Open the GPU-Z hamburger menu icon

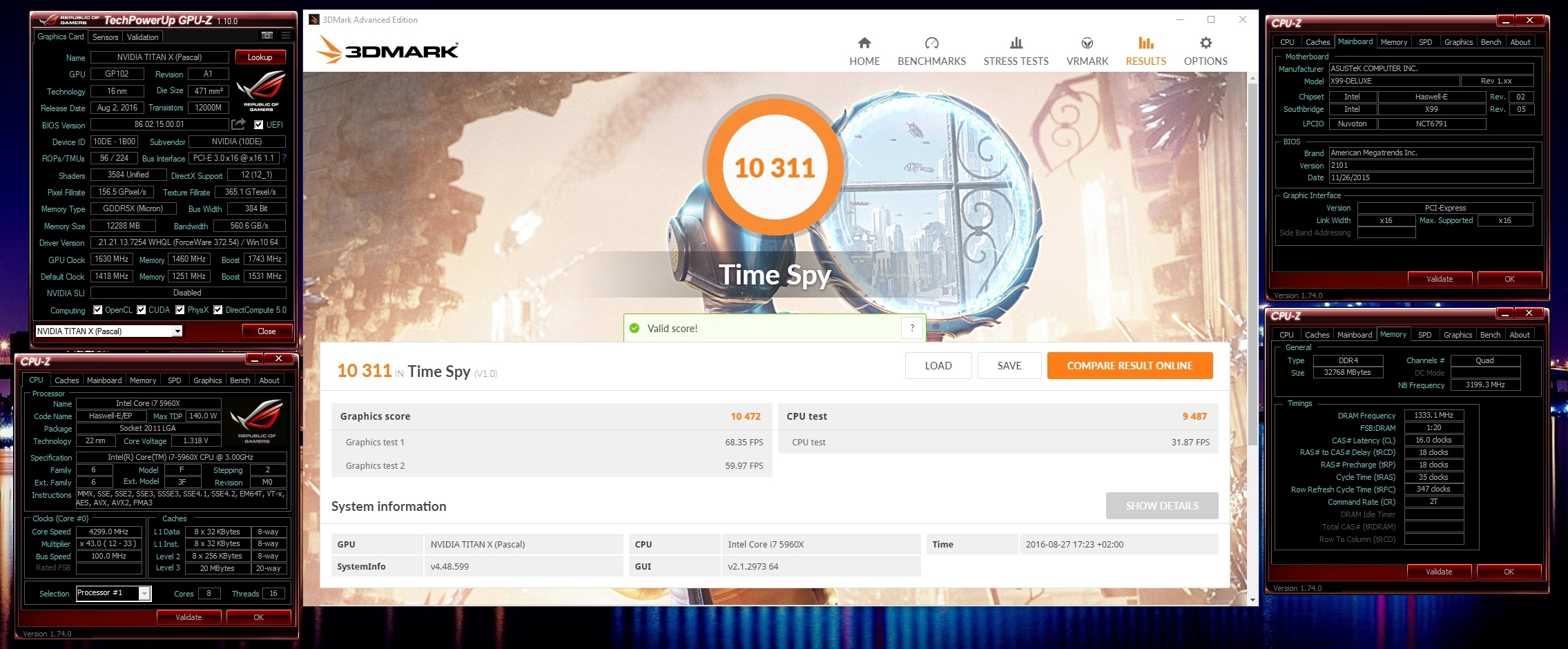click(286, 36)
